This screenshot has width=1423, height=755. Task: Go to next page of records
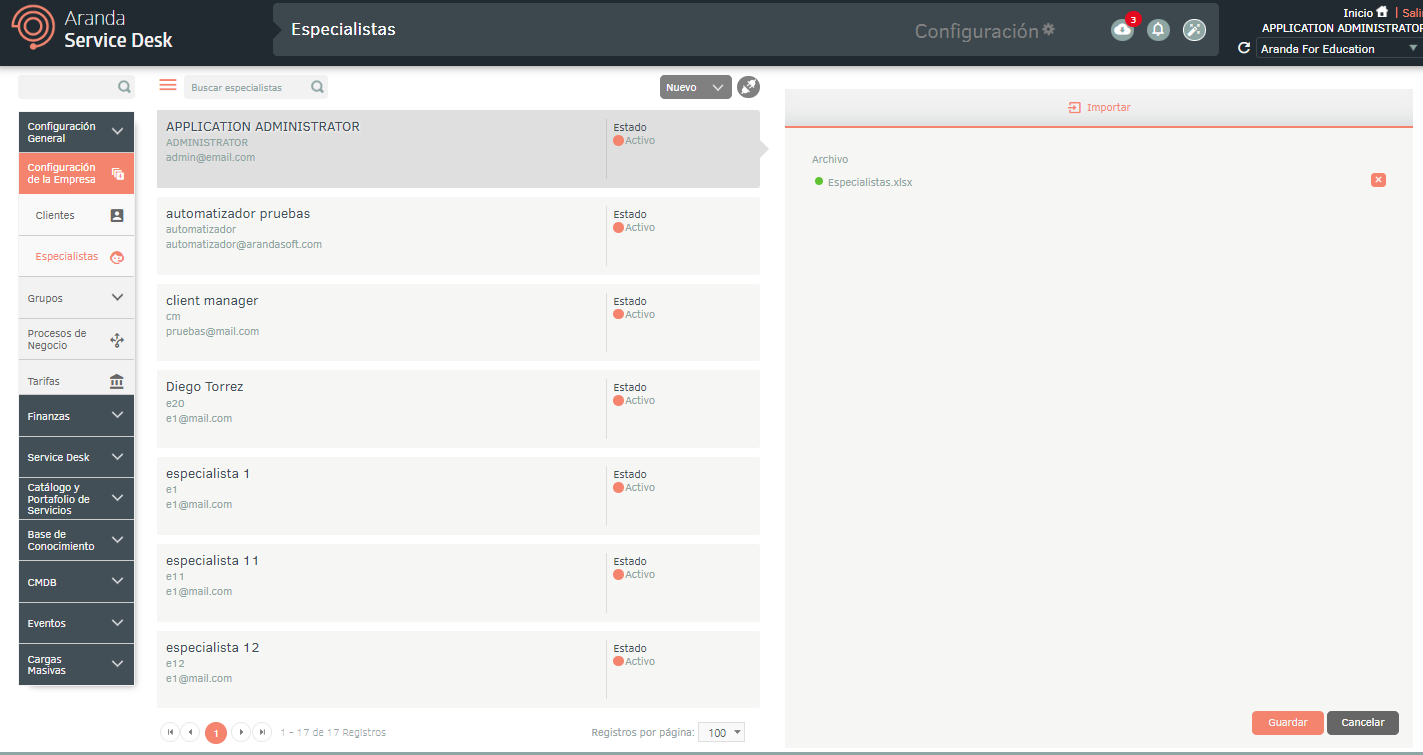(x=241, y=733)
